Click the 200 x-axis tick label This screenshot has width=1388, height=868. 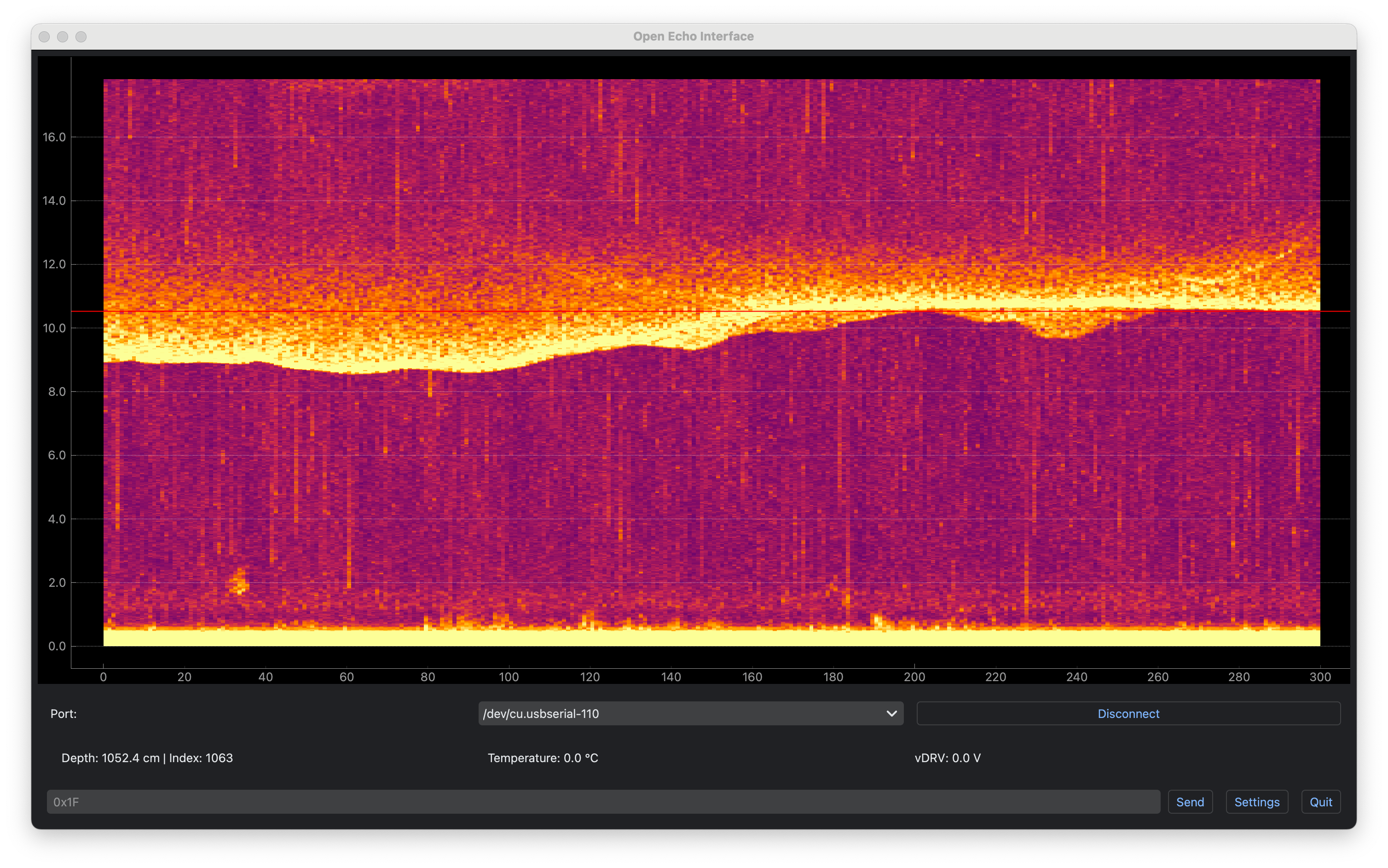coord(914,677)
